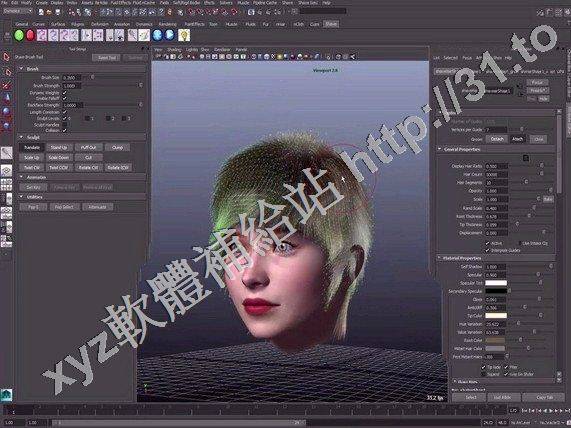Toggle the Collision checkbox

coord(64,130)
